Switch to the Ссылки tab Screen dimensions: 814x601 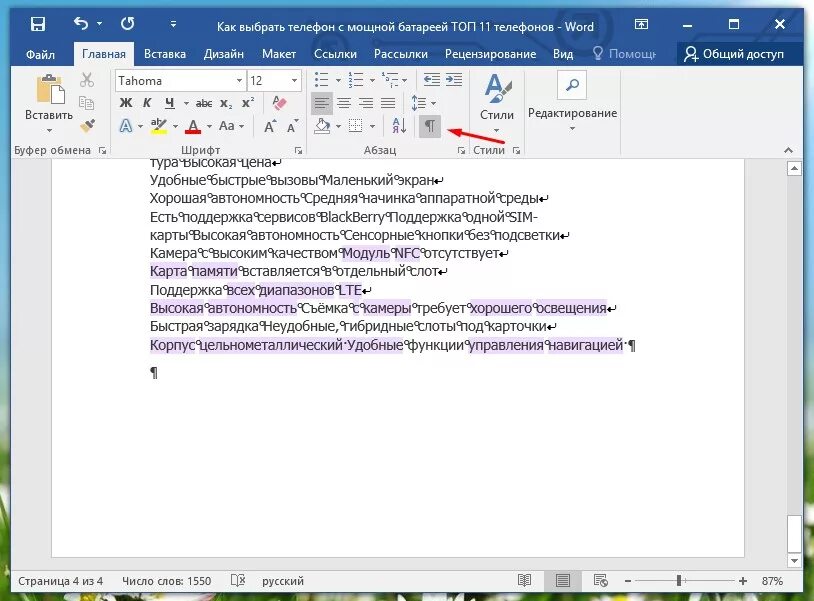point(335,54)
